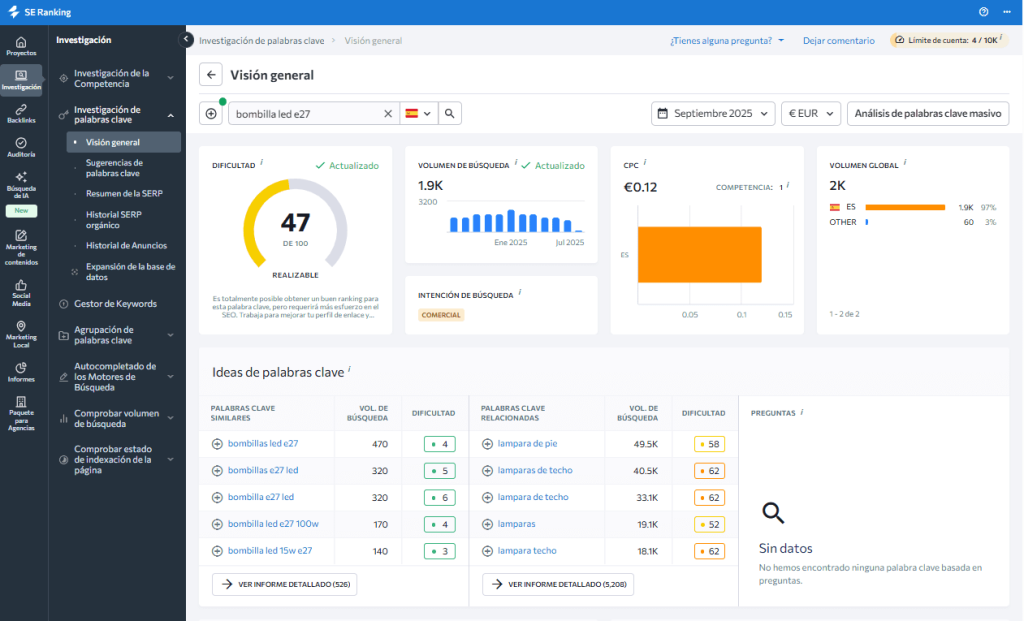Open Marketing Local sidebar icon
The height and width of the screenshot is (621, 1024).
coord(21,334)
